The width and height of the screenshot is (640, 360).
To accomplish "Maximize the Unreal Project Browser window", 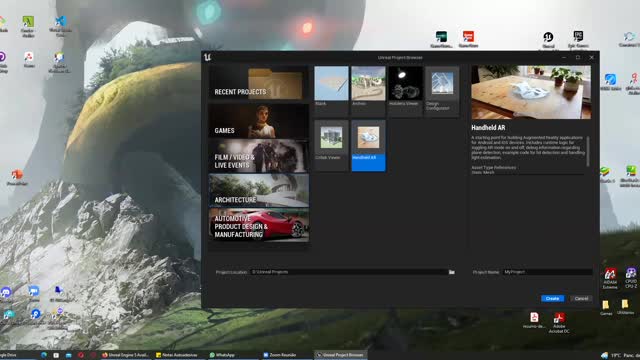I will [578, 58].
